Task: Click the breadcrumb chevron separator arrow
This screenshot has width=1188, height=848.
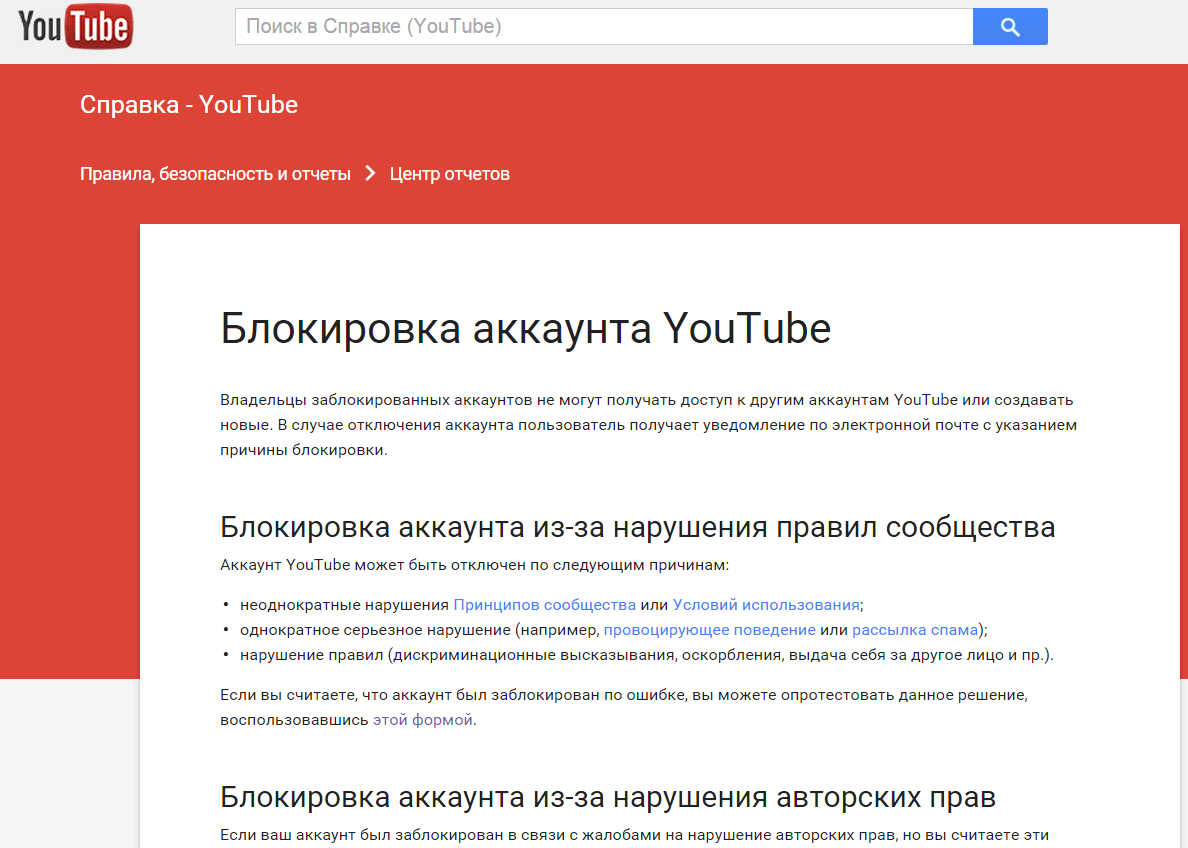Action: tap(370, 174)
